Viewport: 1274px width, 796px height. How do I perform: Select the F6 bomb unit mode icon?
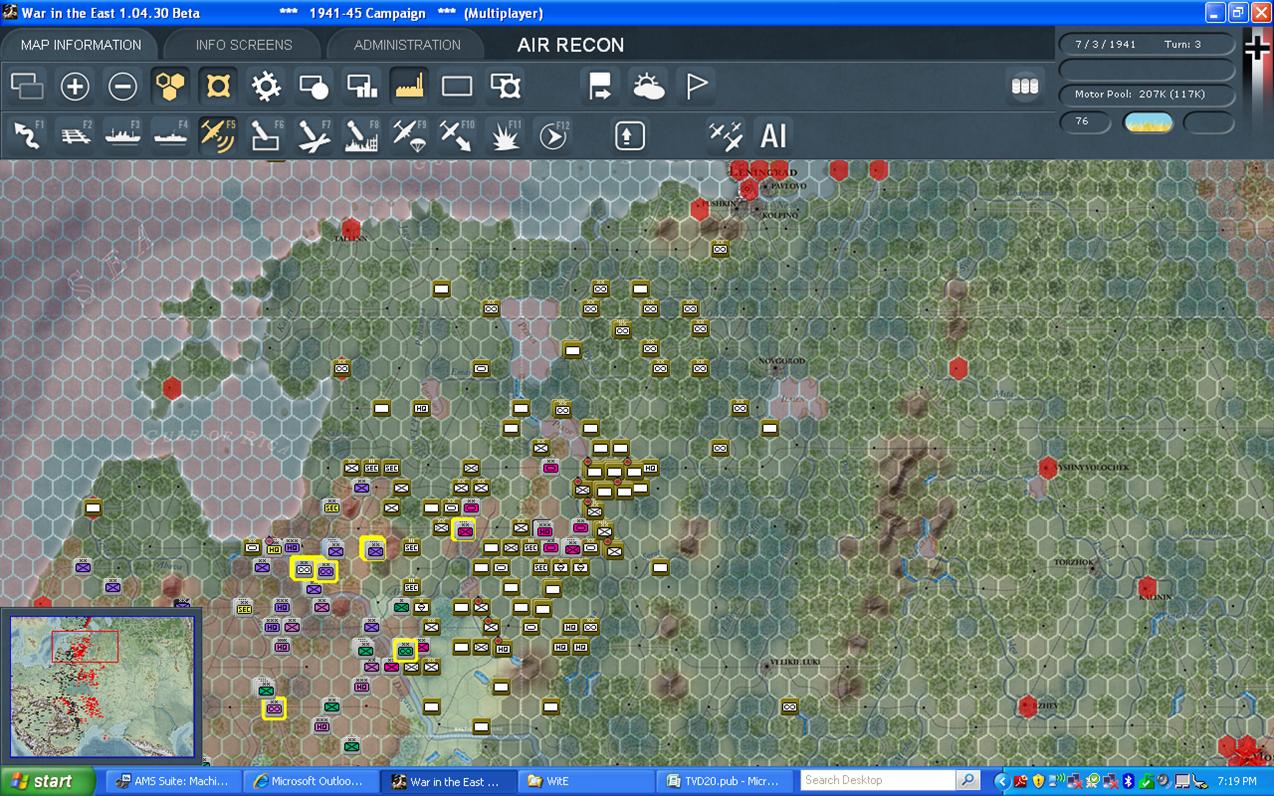(x=266, y=135)
